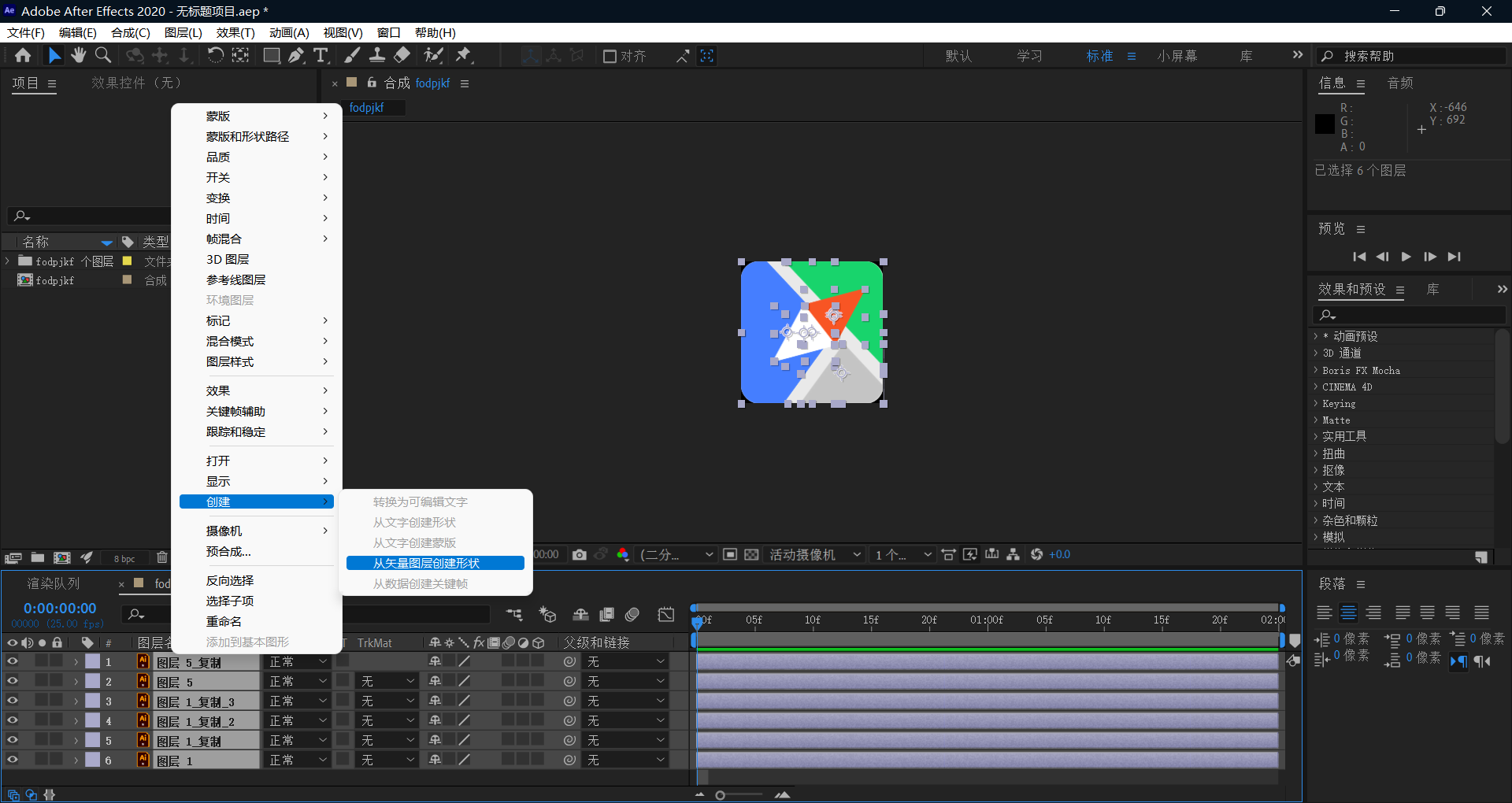The height and width of the screenshot is (803, 1512).
Task: Jump to last frame in Preview panel
Action: [1455, 257]
